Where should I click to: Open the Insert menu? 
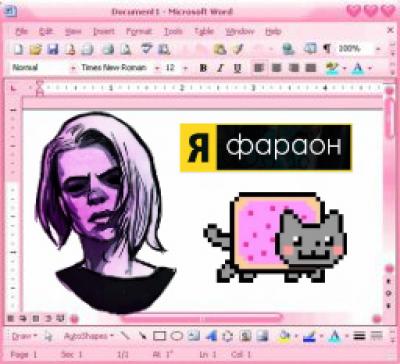pyautogui.click(x=104, y=31)
